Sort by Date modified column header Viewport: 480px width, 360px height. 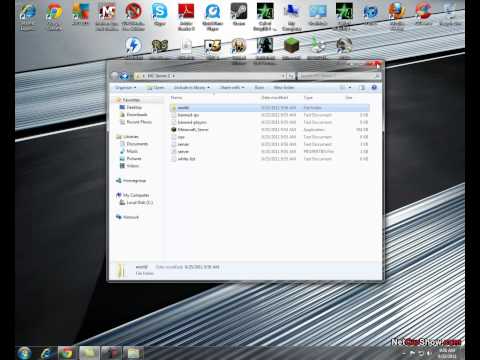click(275, 98)
